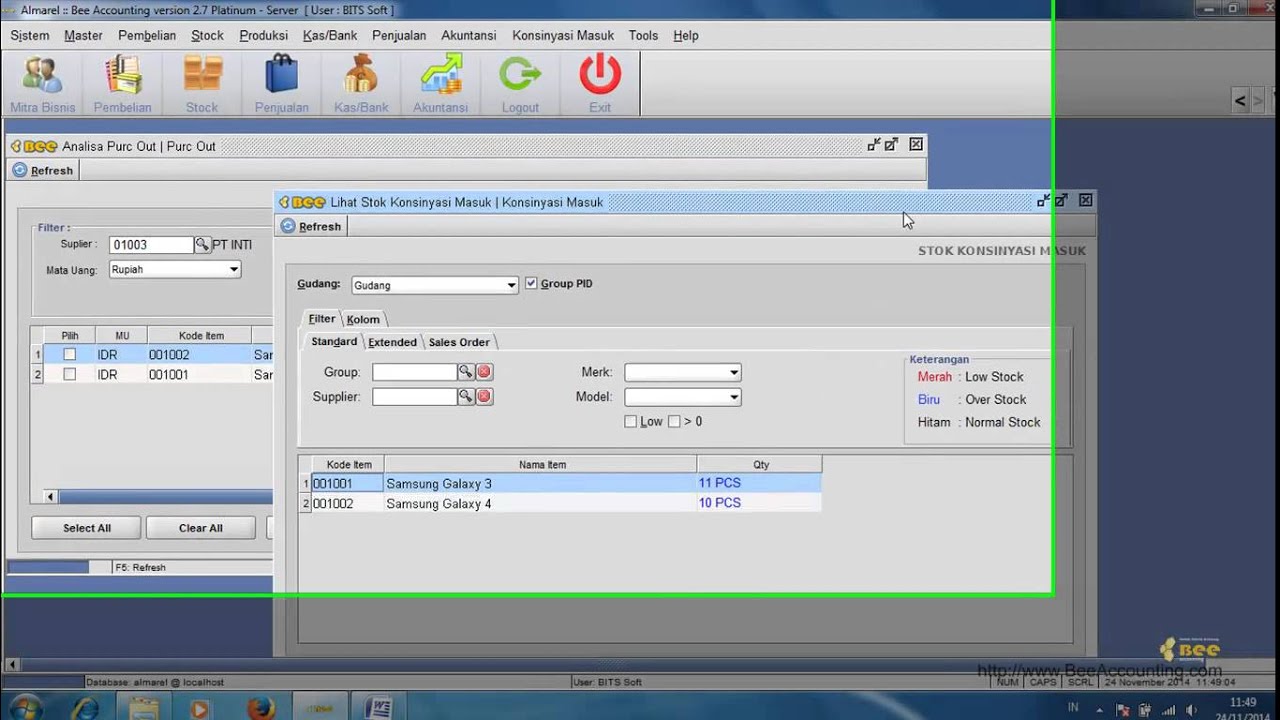Click the Akuntansi chart toolbar icon

(440, 84)
